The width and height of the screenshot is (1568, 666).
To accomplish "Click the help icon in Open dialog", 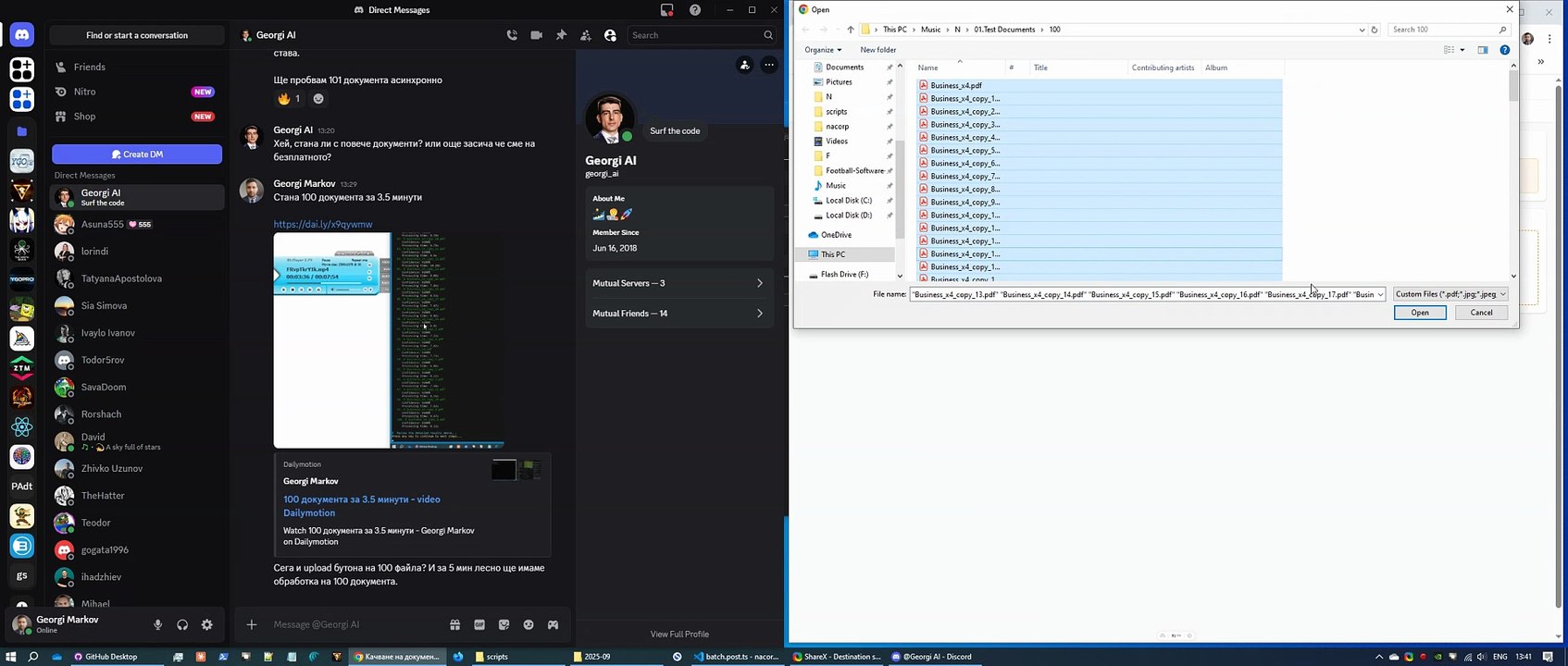I will (x=1505, y=50).
